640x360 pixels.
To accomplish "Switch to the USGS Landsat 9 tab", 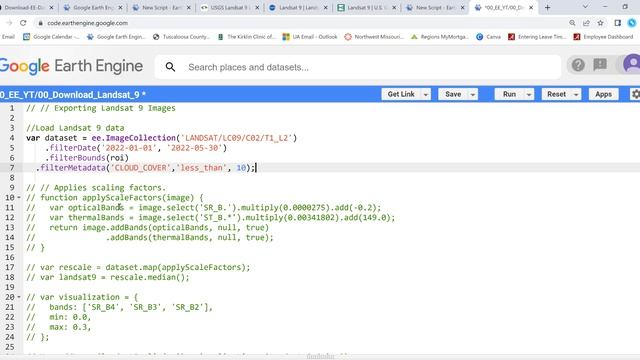I will [x=229, y=7].
